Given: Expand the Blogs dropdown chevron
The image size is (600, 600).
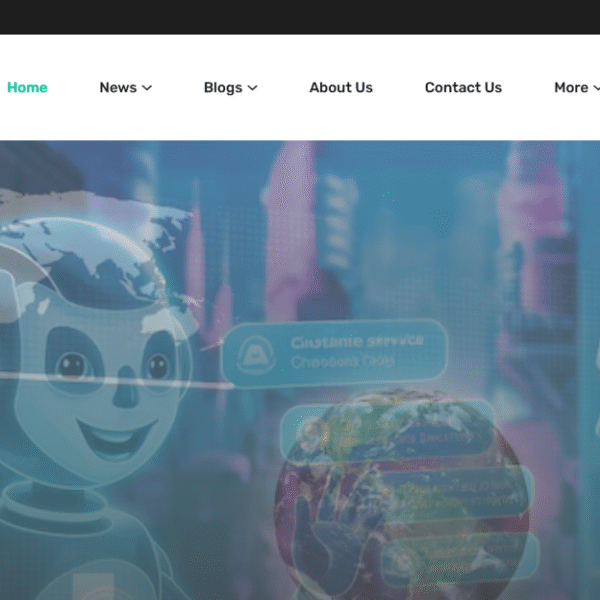Looking at the screenshot, I should pos(253,88).
